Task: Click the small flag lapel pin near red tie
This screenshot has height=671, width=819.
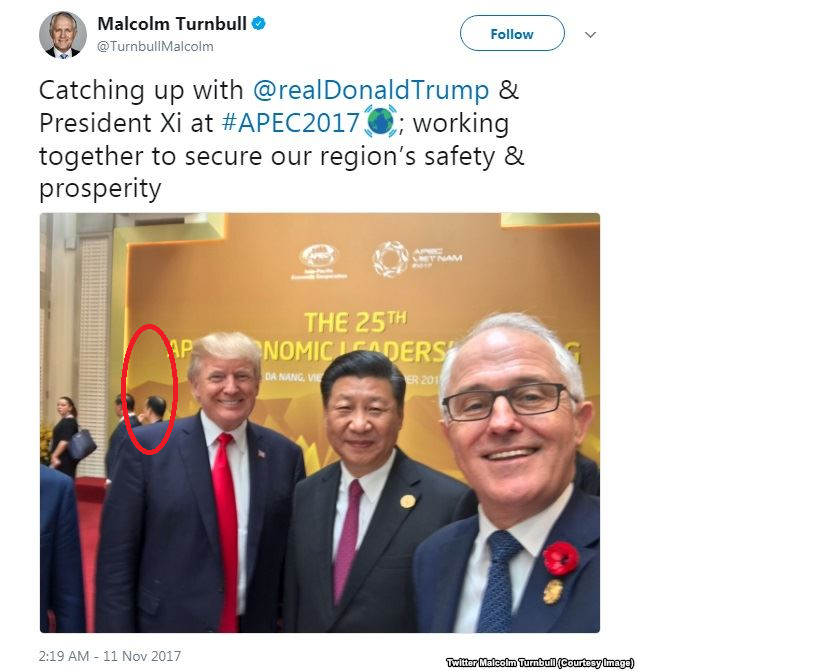Action: coord(261,454)
